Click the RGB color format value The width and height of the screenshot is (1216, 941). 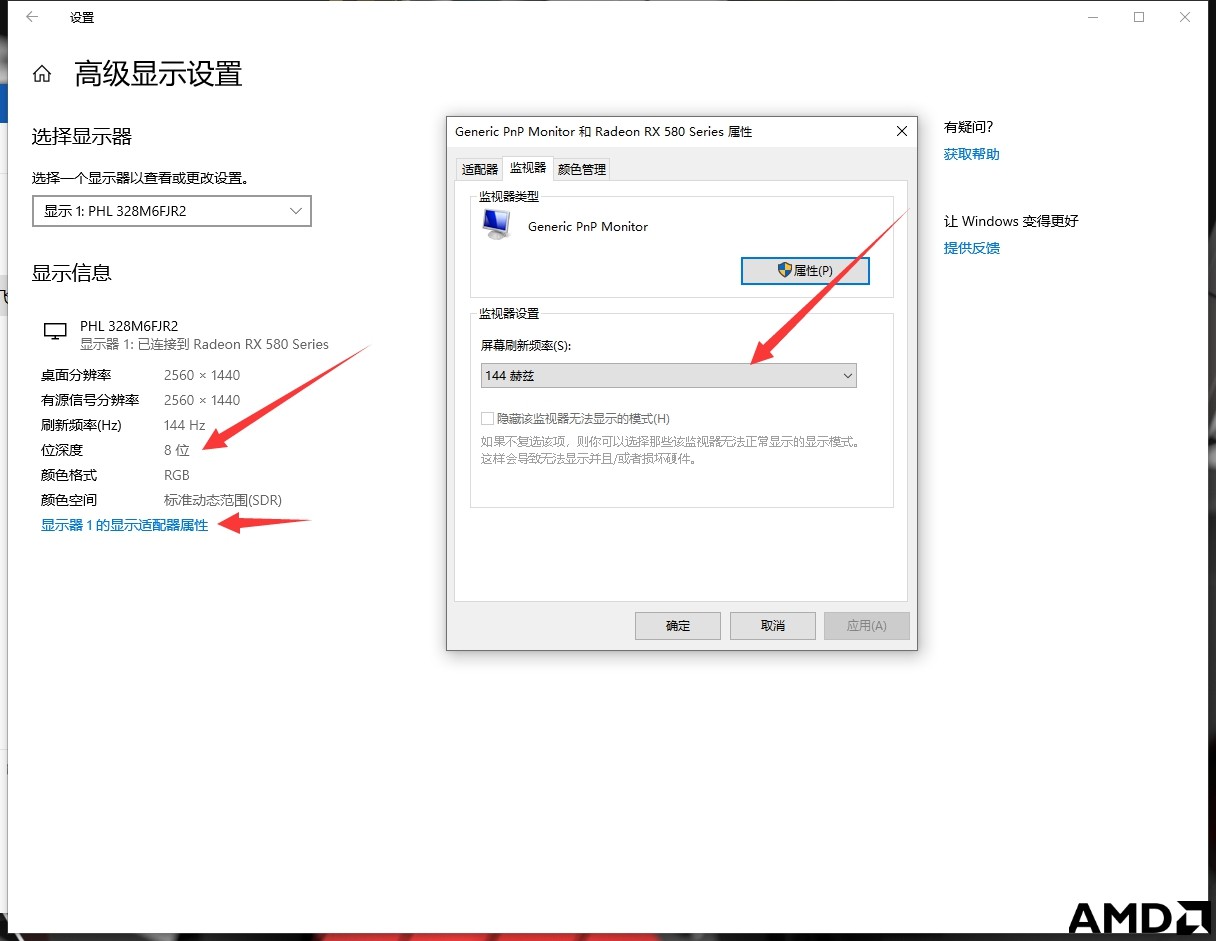(177, 475)
